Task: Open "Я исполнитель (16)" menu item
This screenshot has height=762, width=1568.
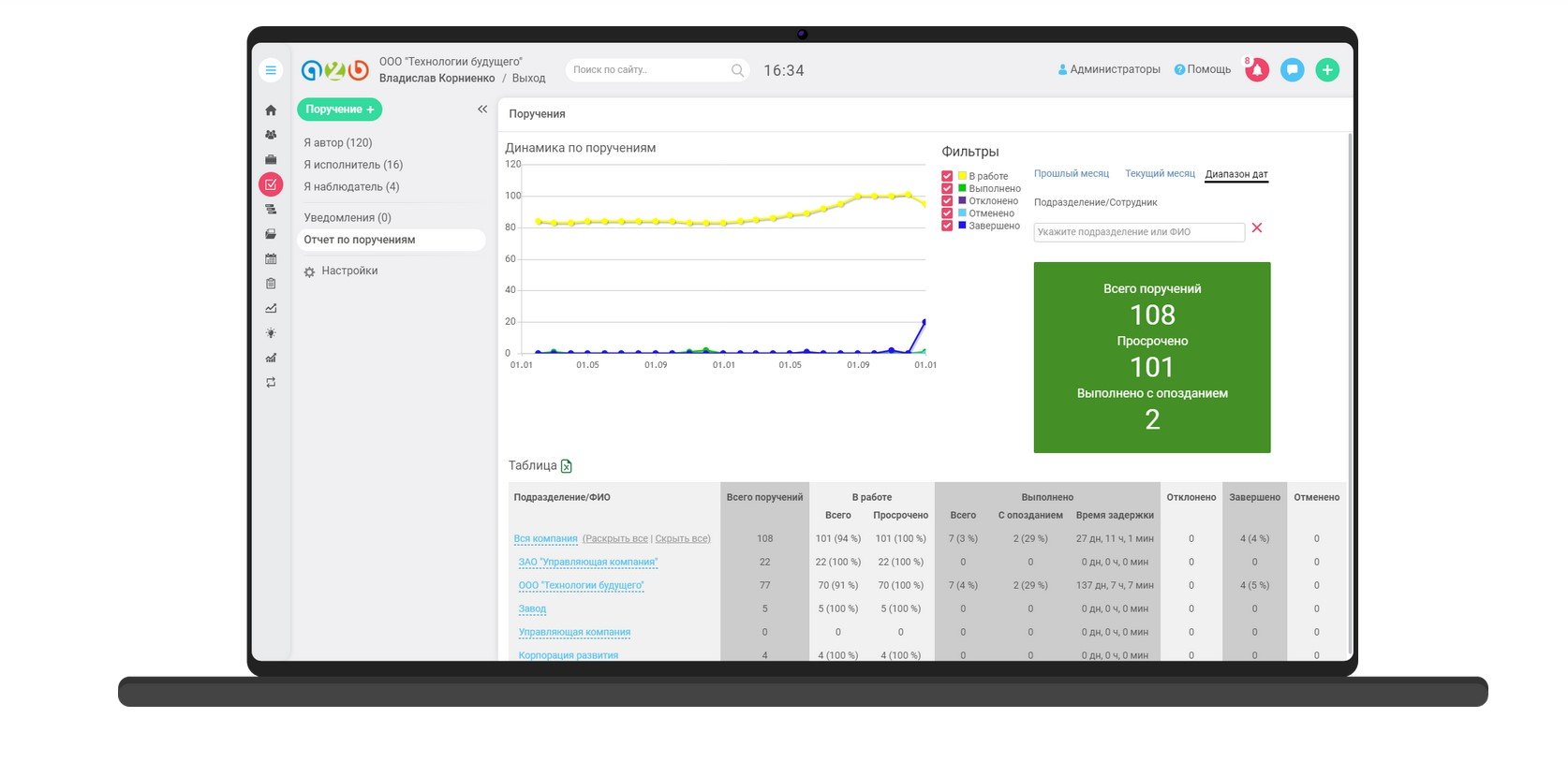Action: coord(353,165)
